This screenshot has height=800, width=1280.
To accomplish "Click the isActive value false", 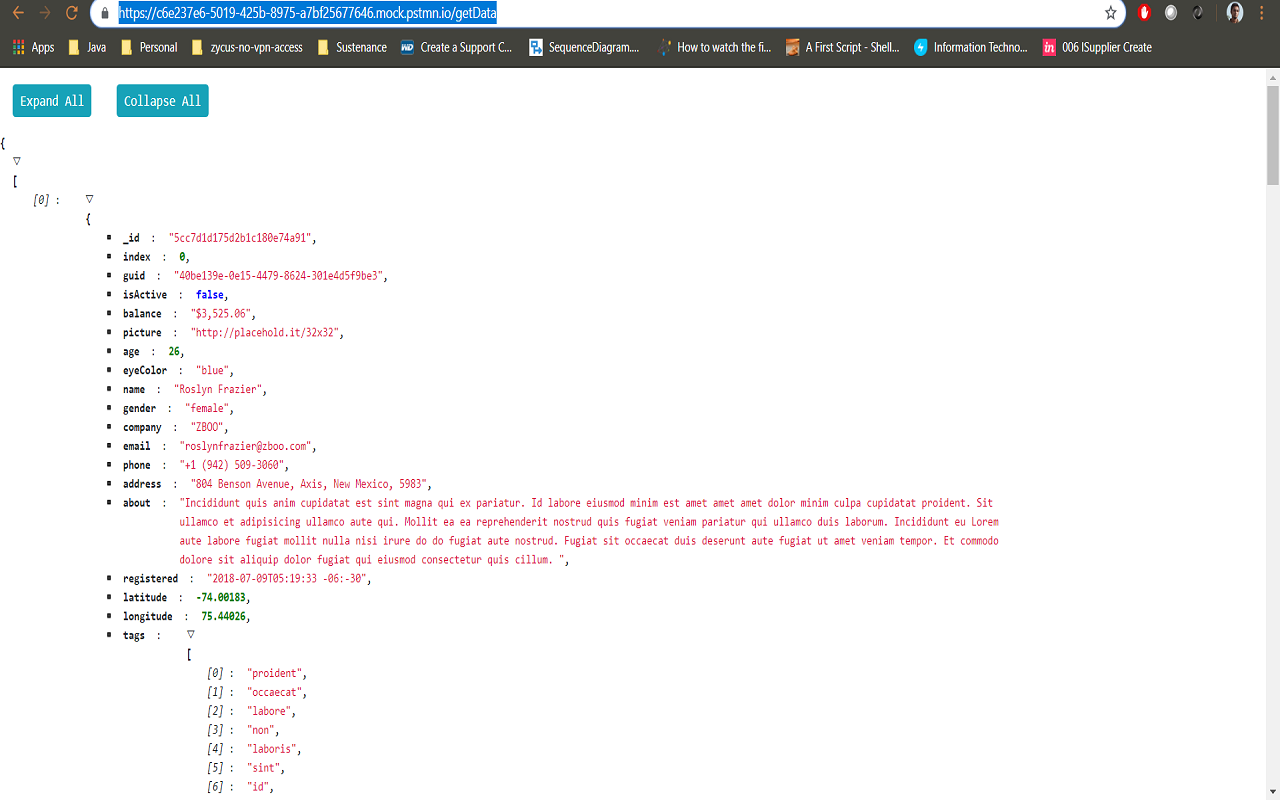I will (210, 295).
